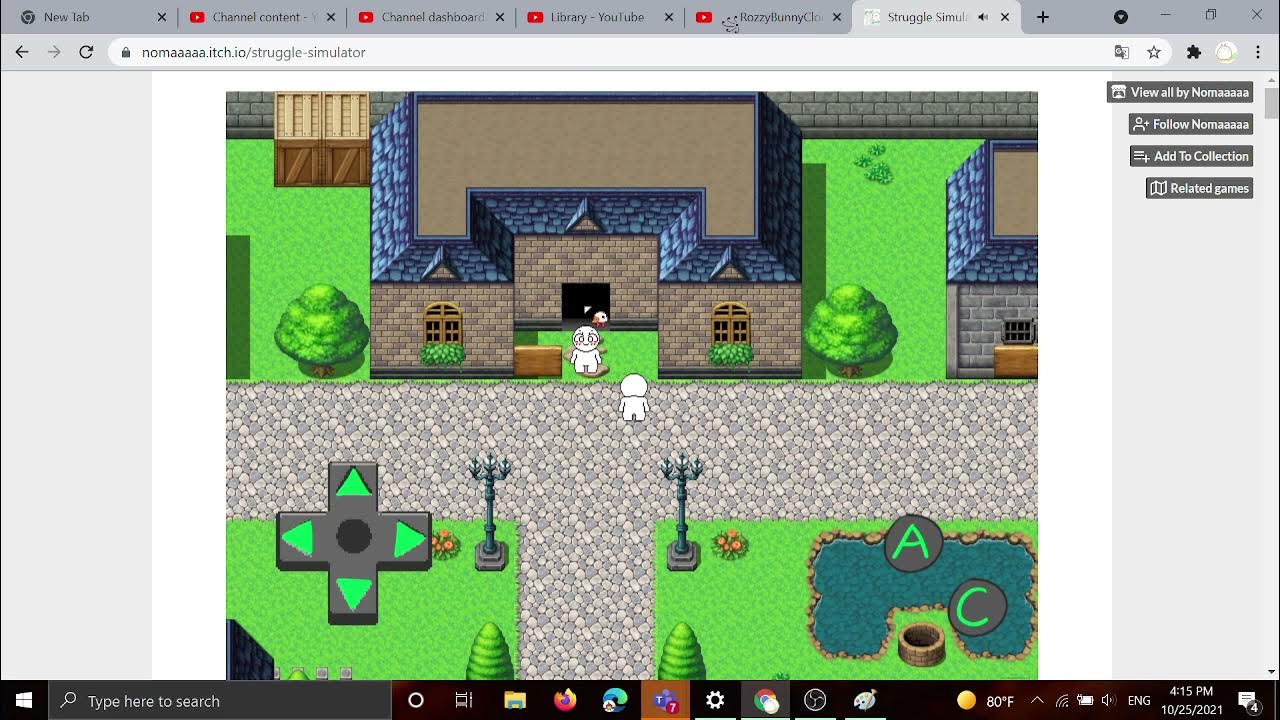The image size is (1280, 720).
Task: Switch to the Channel dashboard YouTube tab
Action: [431, 17]
